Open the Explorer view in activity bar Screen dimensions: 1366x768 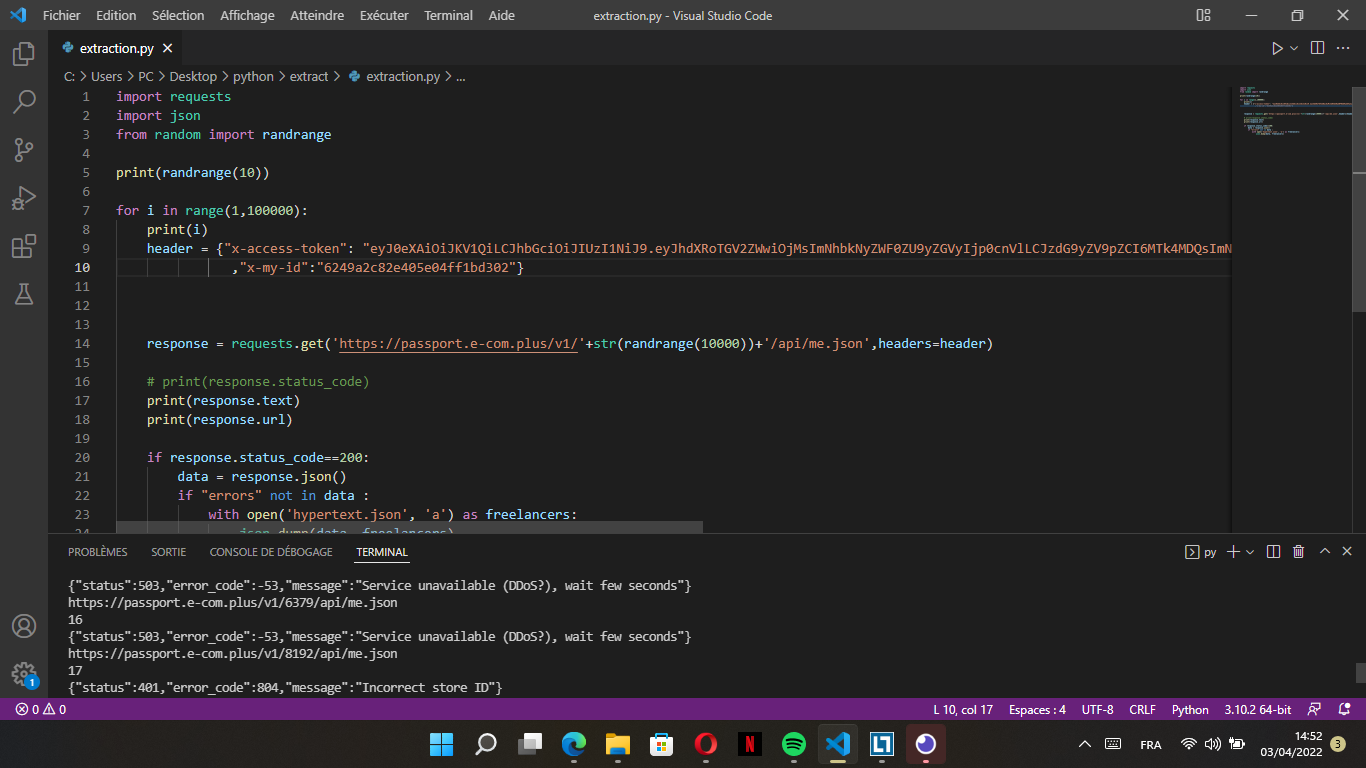click(24, 54)
